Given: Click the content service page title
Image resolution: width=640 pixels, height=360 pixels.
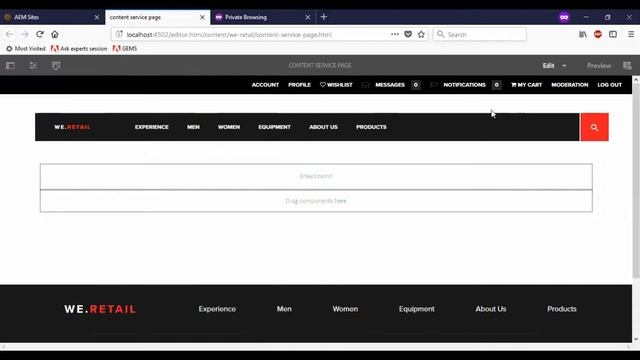Looking at the screenshot, I should click(x=320, y=65).
